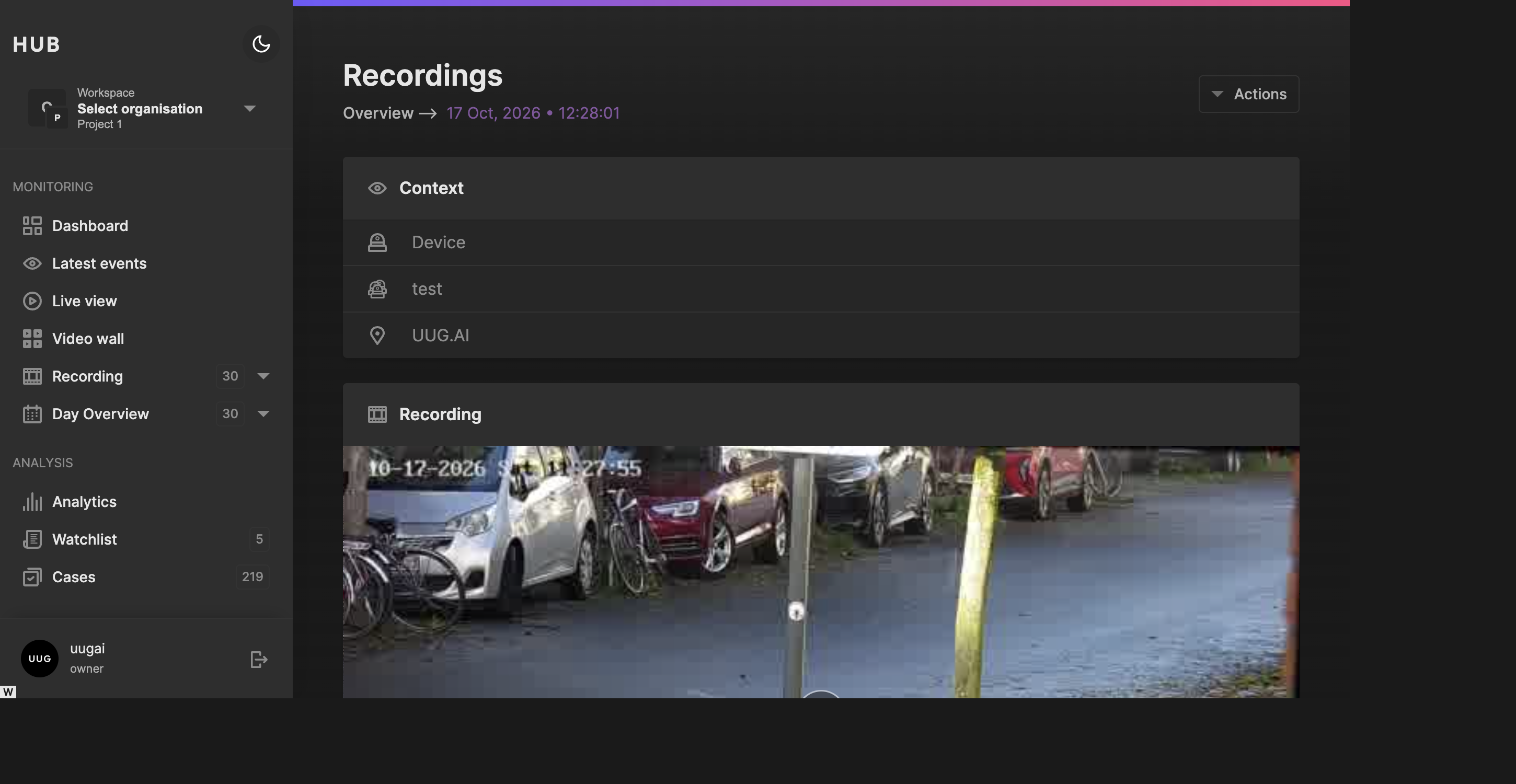Open Dashboard from the sidebar

pyautogui.click(x=90, y=226)
